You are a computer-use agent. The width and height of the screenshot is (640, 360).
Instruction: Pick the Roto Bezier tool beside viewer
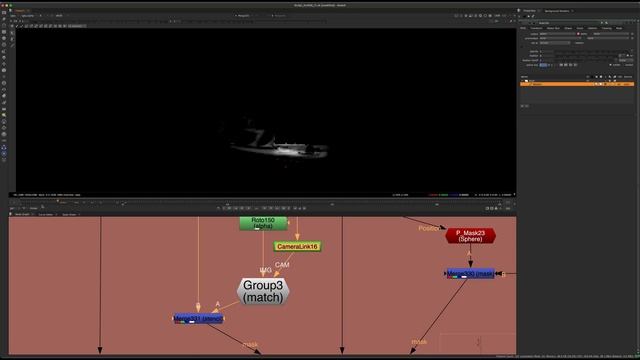click(x=12, y=45)
